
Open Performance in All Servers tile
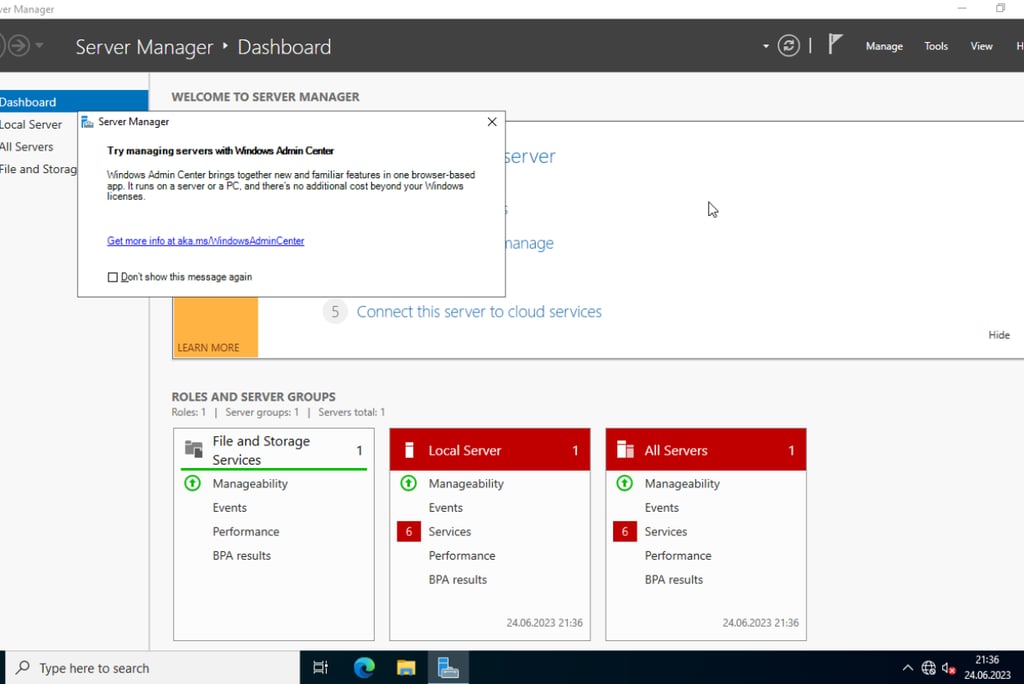click(x=678, y=556)
